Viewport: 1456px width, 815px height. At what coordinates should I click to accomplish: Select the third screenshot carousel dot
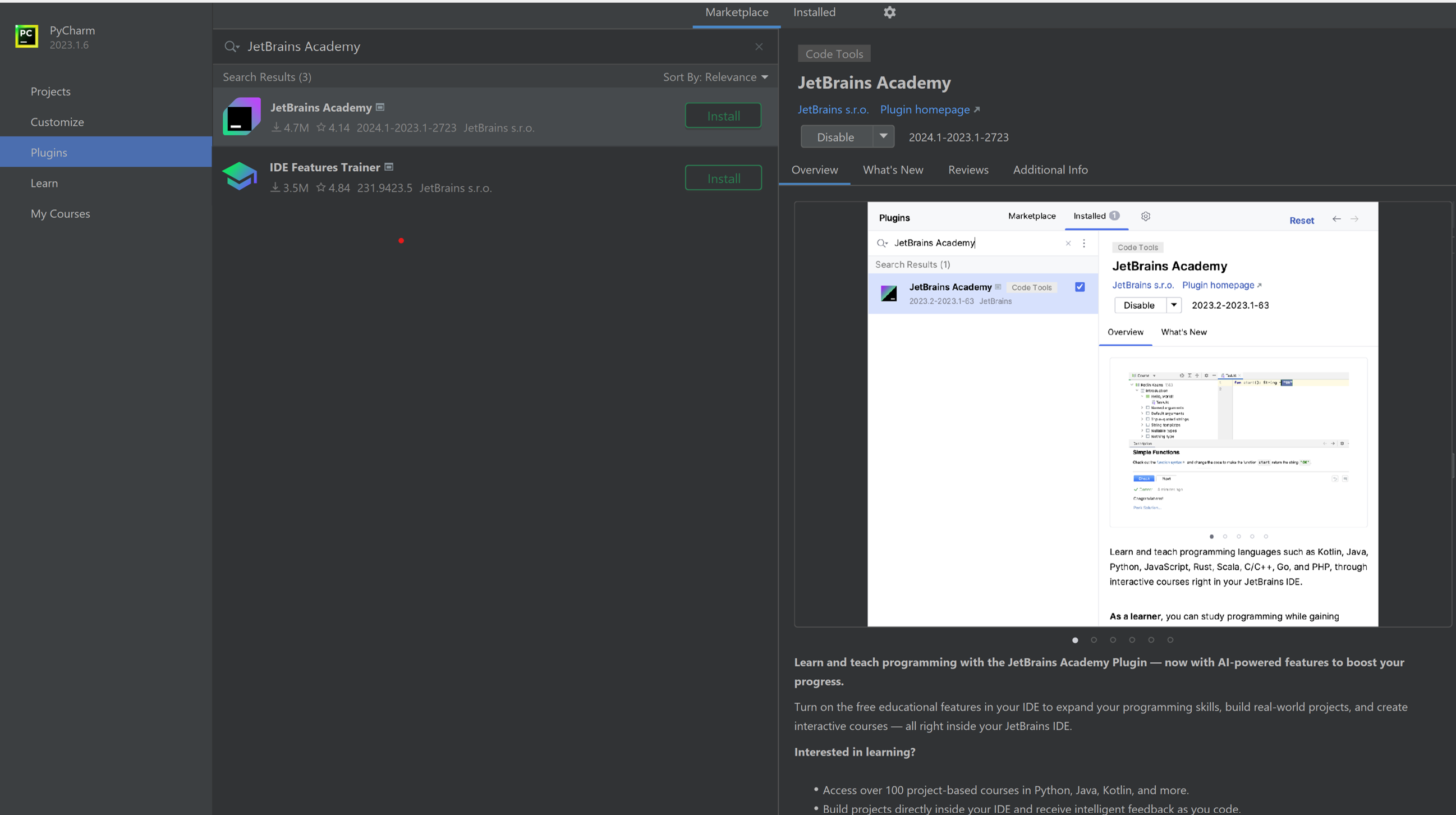click(x=1113, y=640)
